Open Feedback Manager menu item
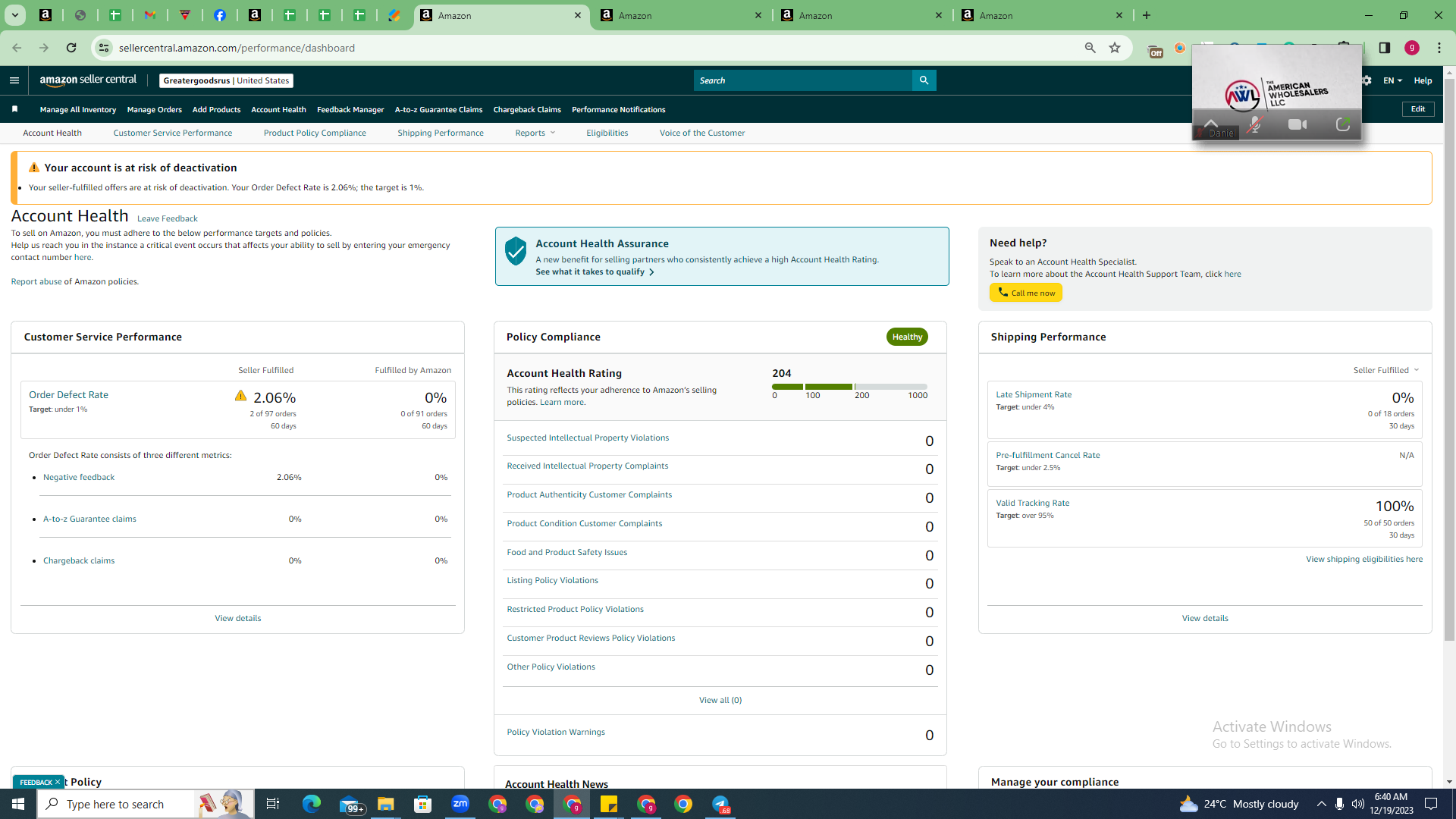 [x=350, y=109]
